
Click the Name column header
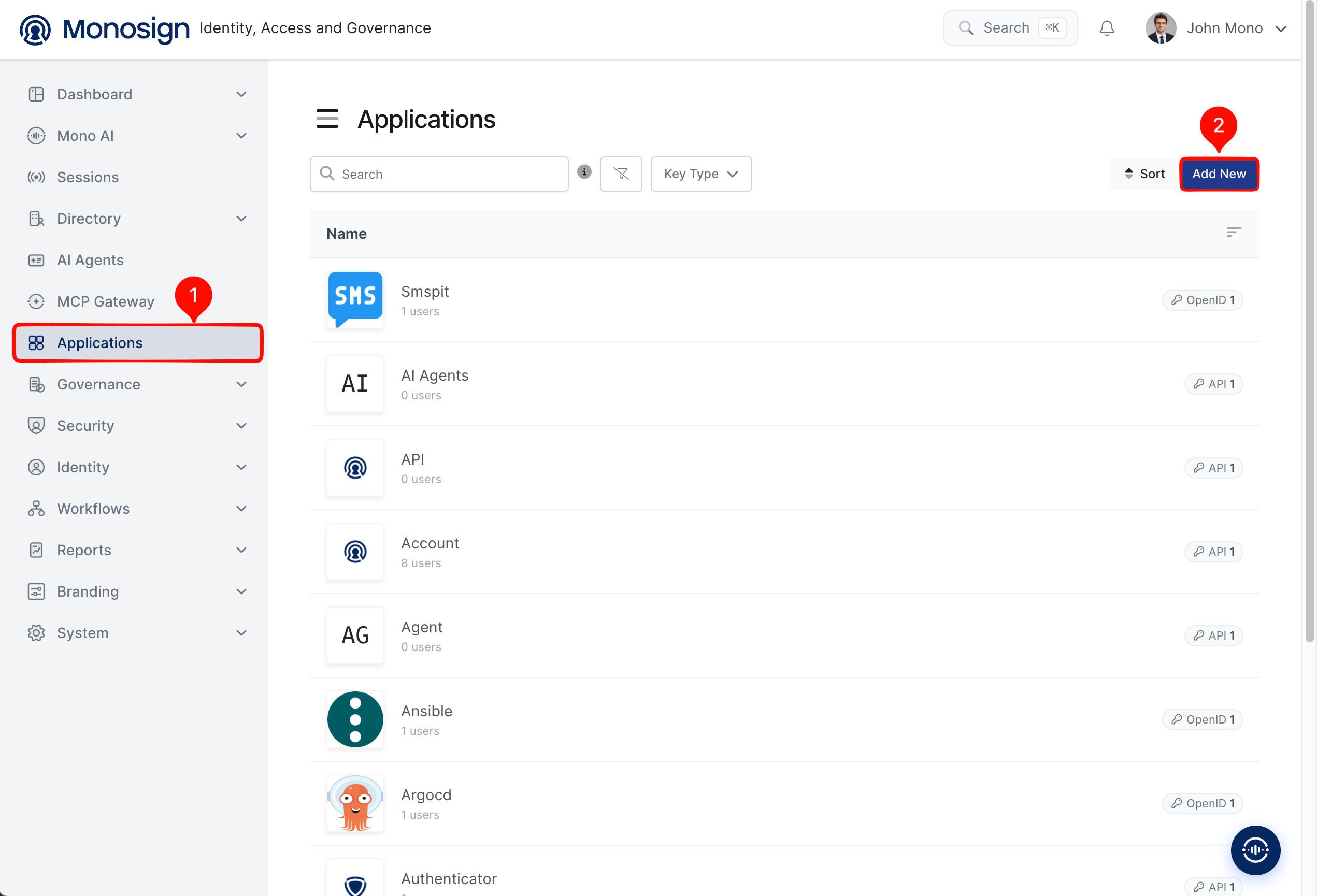click(346, 234)
